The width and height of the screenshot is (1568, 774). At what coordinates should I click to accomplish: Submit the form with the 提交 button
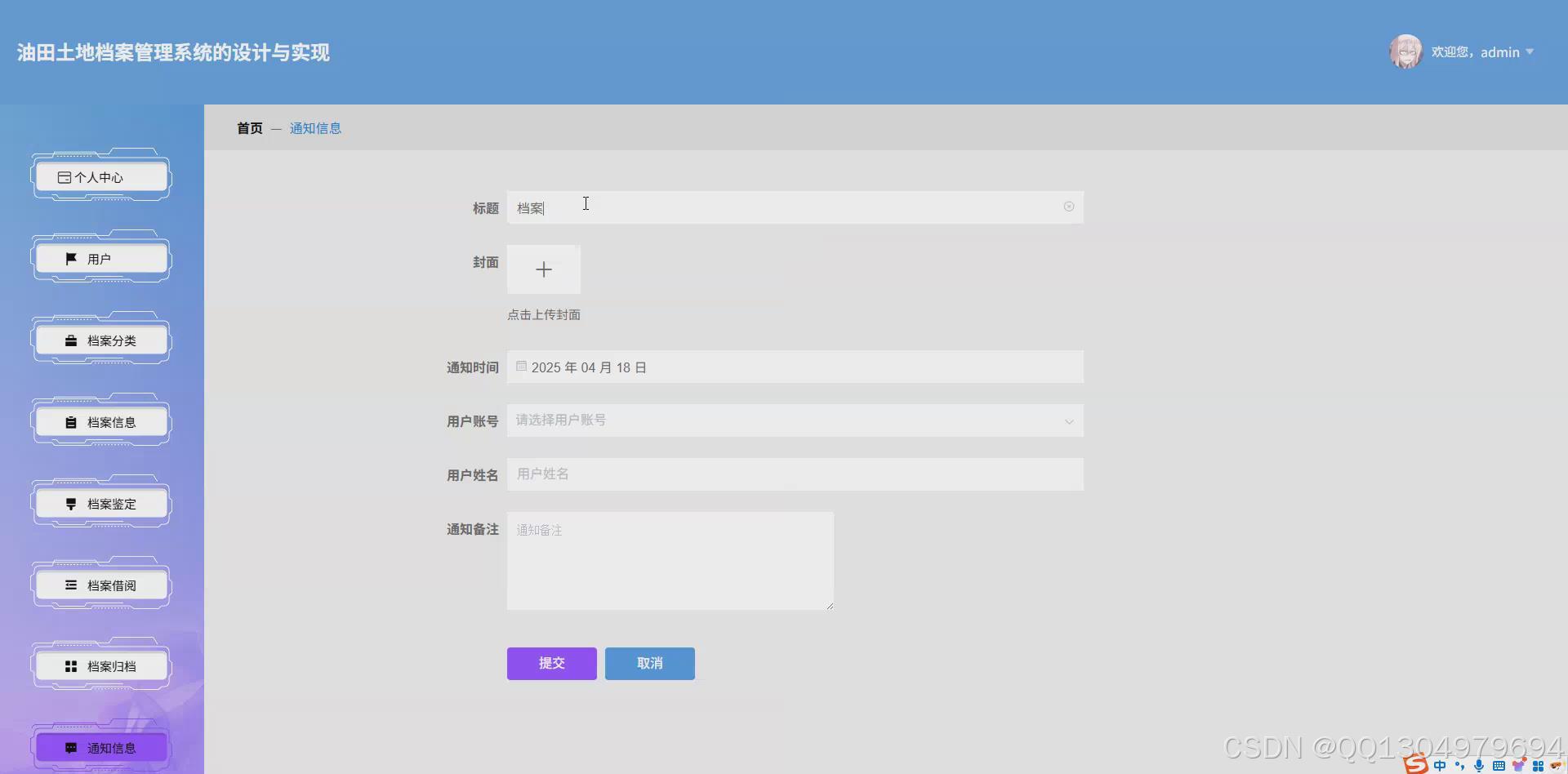pyautogui.click(x=551, y=663)
